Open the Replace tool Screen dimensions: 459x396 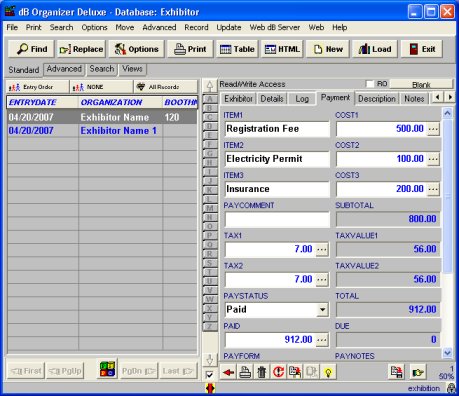tap(81, 49)
